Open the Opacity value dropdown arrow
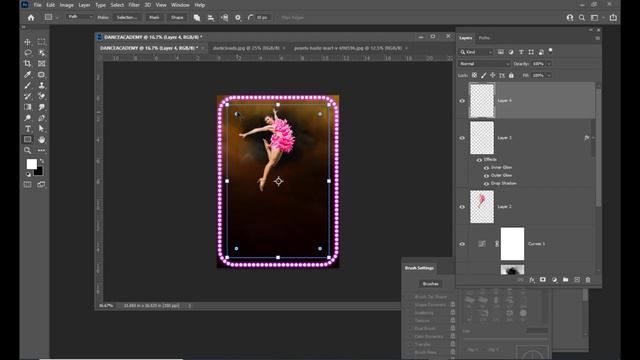640x360 pixels. pyautogui.click(x=549, y=64)
